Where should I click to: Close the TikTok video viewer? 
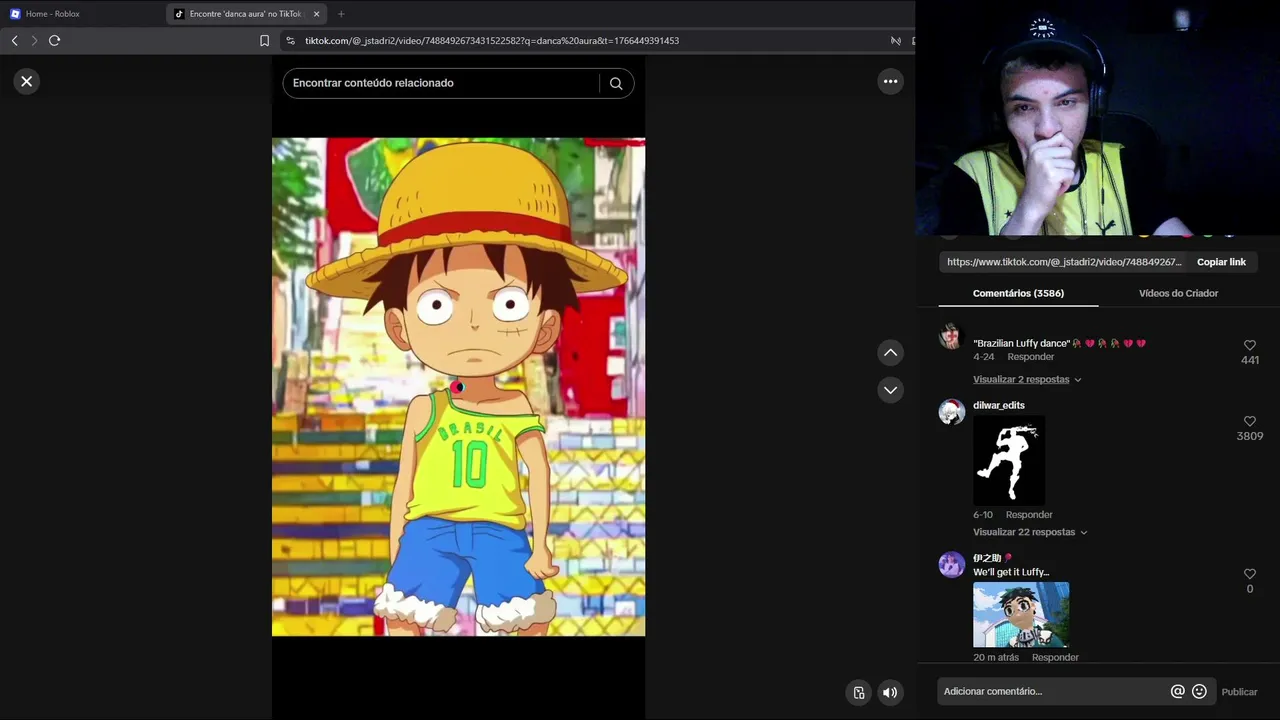pos(27,81)
